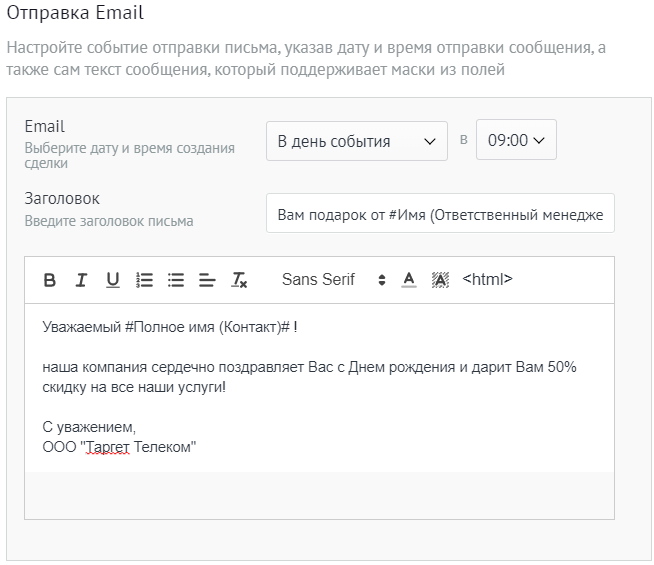The height and width of the screenshot is (565, 654).
Task: Click 'Отправка Email' heading
Action: 75,13
